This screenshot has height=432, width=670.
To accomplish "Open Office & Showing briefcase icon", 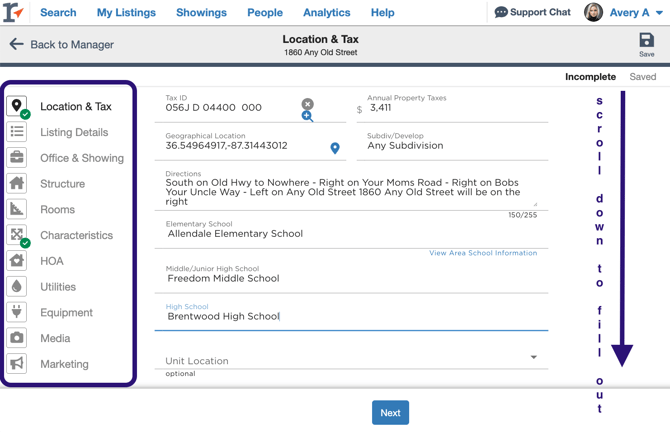I will pyautogui.click(x=17, y=158).
